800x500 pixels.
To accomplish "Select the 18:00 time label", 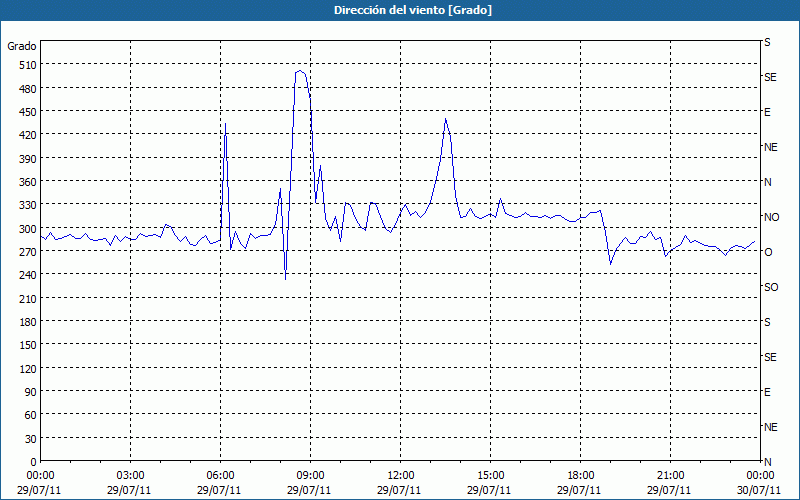I will 581,476.
